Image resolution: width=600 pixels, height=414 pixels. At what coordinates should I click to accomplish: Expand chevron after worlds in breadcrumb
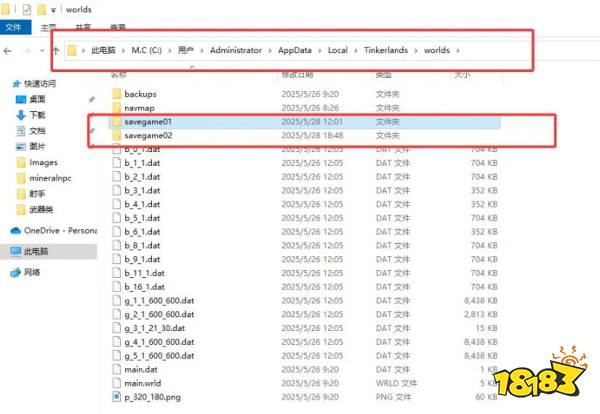tap(458, 51)
